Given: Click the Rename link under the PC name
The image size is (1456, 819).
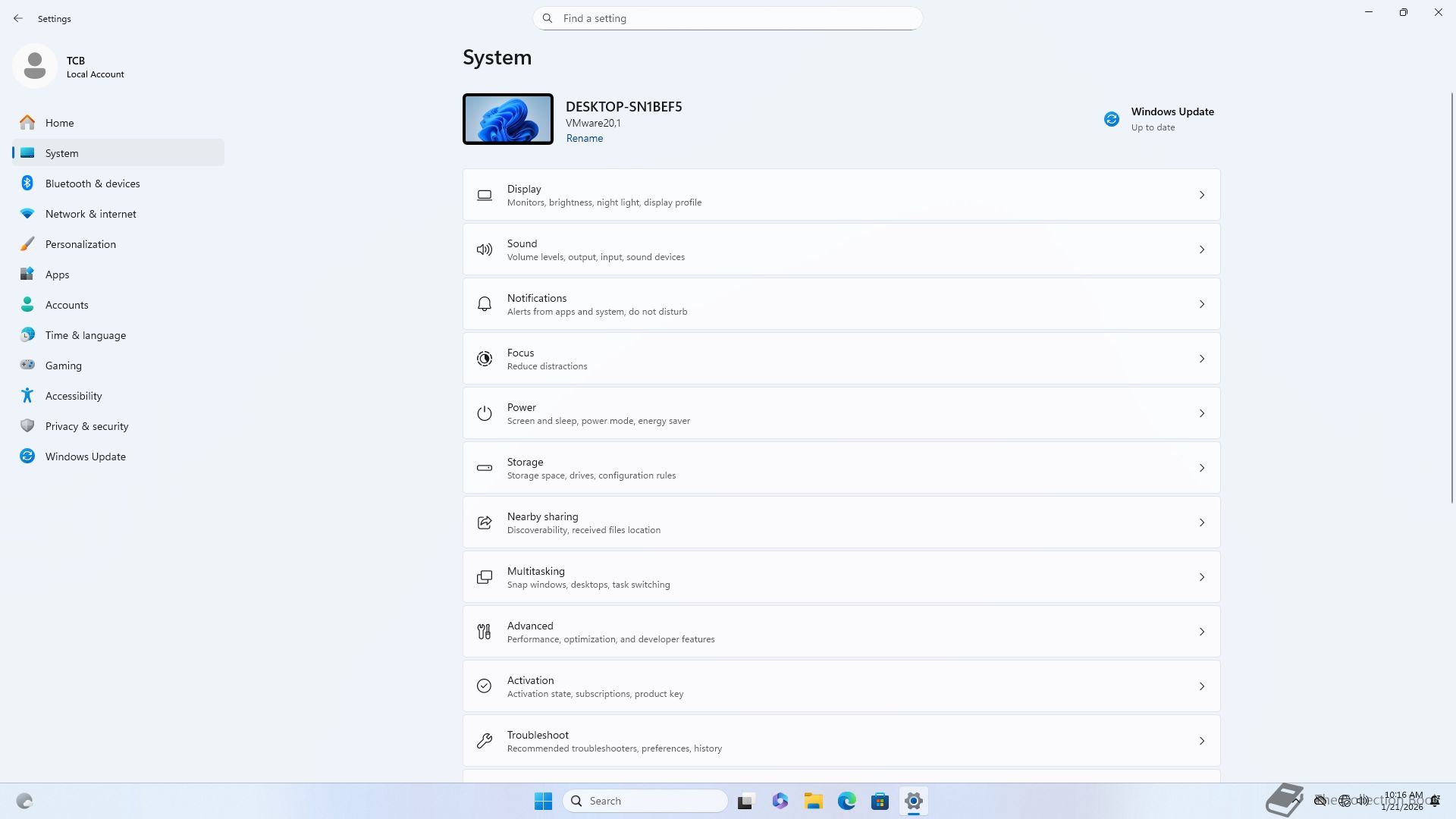Looking at the screenshot, I should pos(584,138).
